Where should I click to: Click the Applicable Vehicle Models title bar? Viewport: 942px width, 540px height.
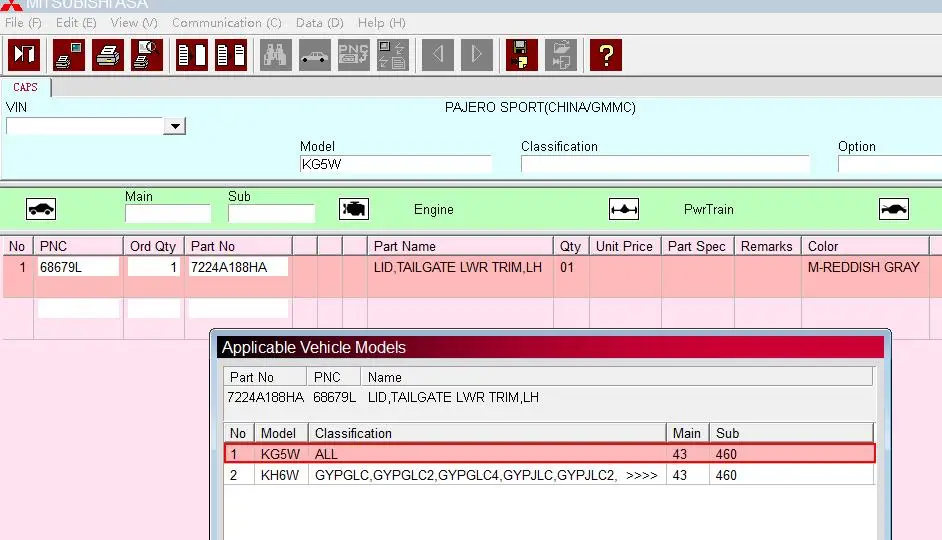550,347
